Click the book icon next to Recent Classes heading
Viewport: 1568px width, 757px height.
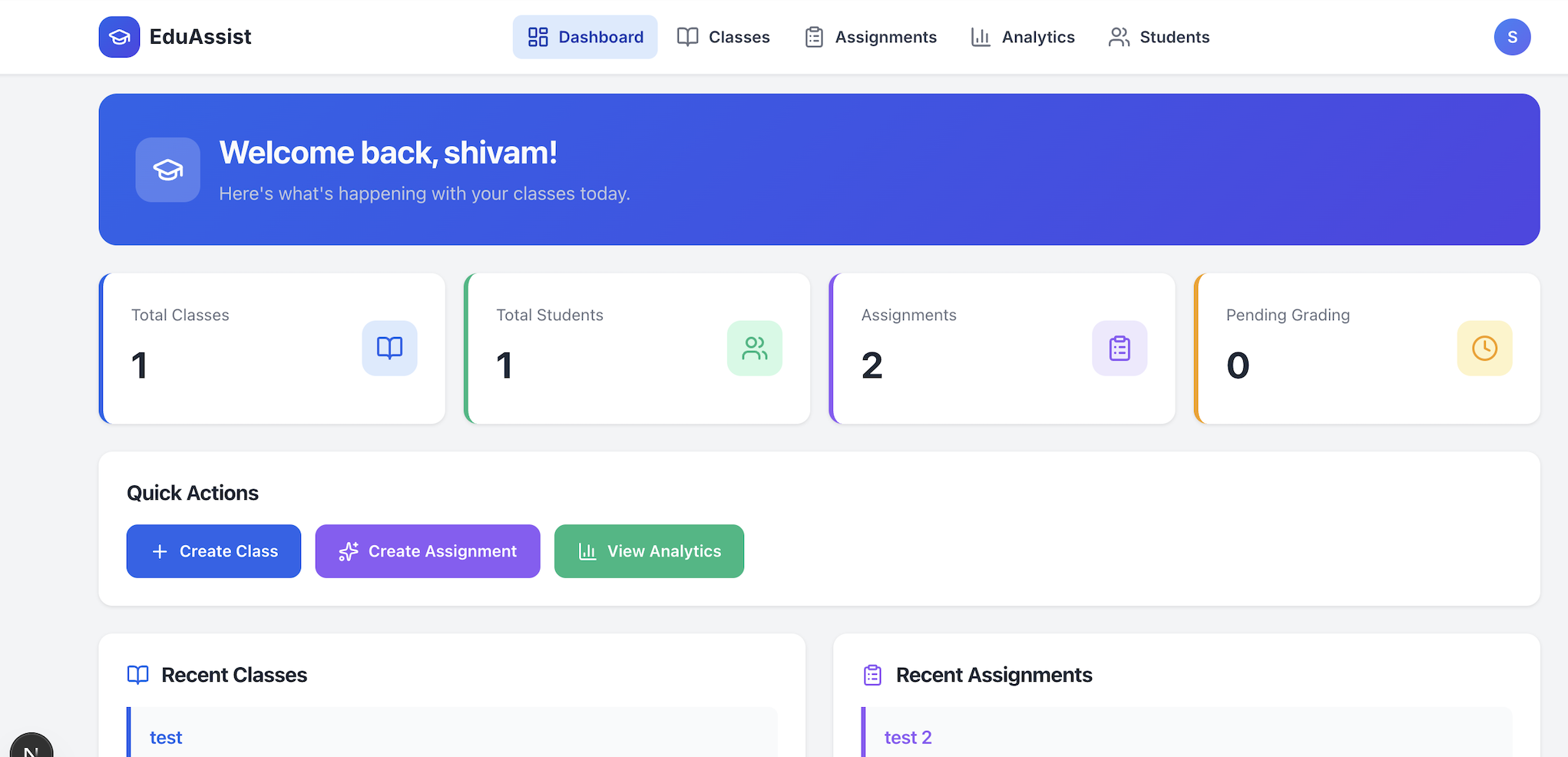click(x=138, y=675)
